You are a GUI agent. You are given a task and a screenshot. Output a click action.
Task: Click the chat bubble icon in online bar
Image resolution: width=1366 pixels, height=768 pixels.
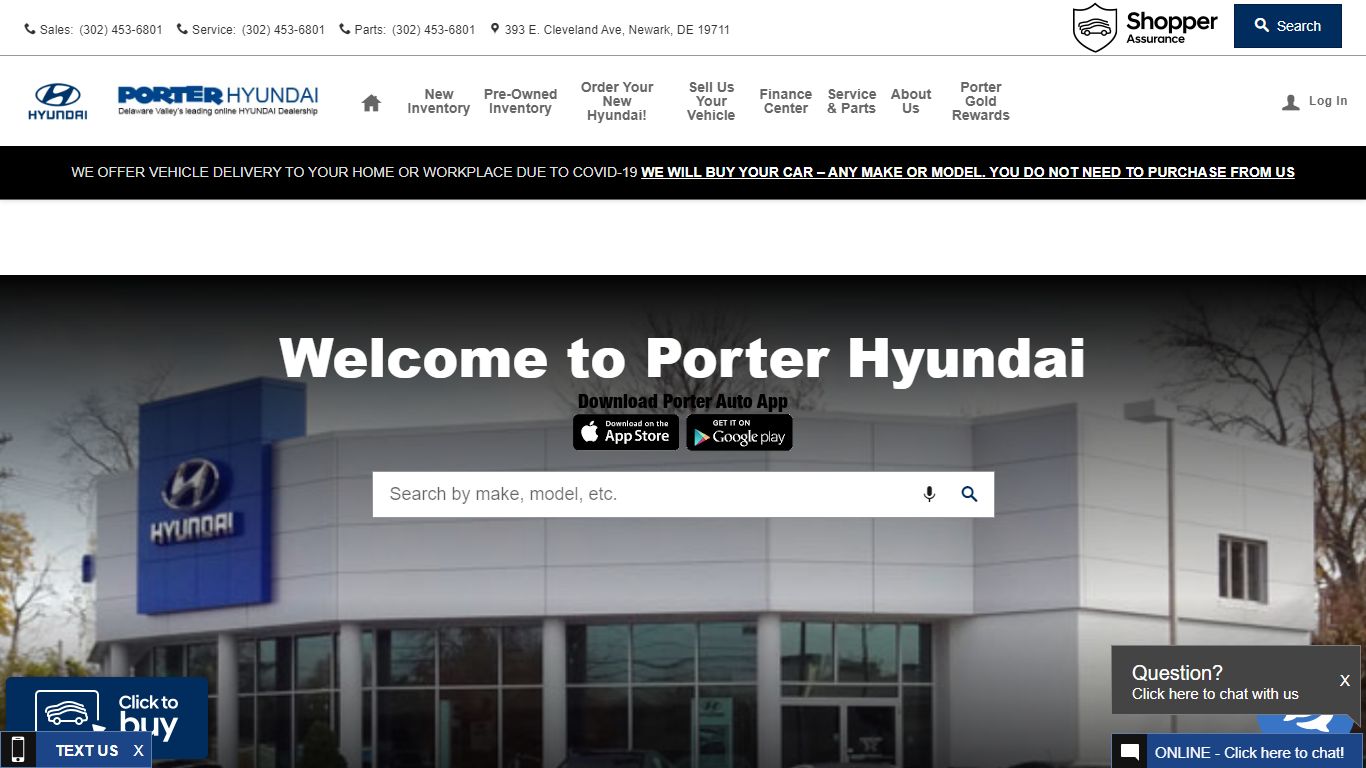[x=1130, y=752]
